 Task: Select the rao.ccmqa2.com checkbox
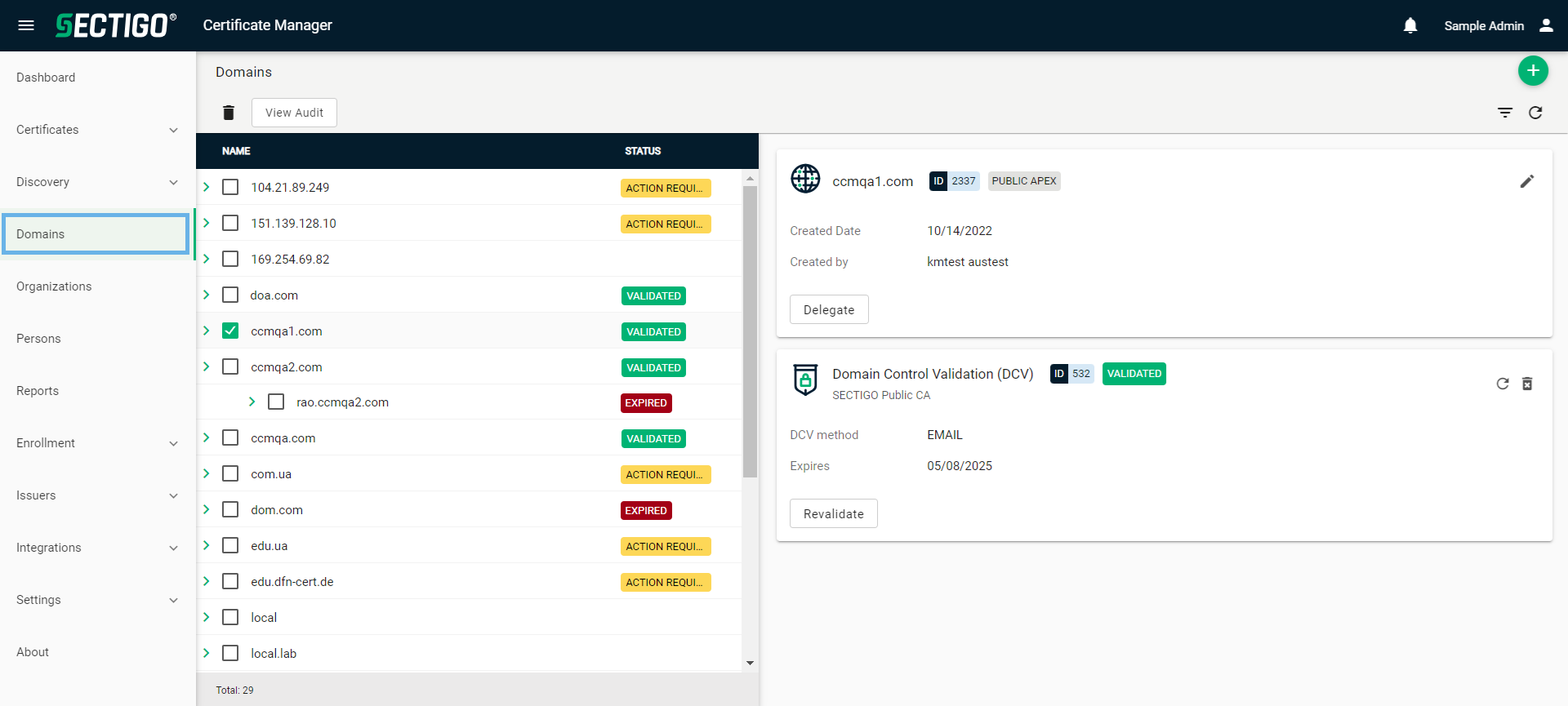click(276, 402)
